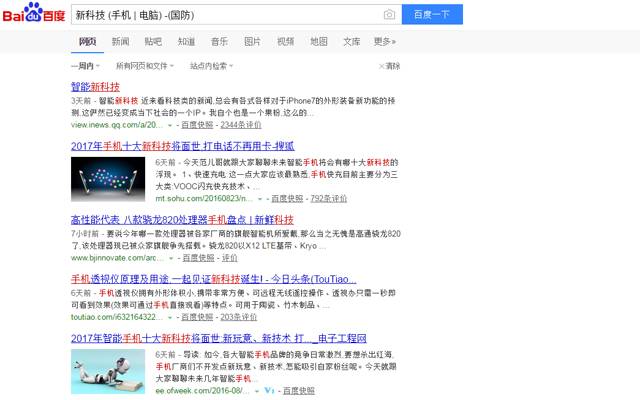Open result 2017年智能手机十大新科技 电子工程网

(x=219, y=338)
